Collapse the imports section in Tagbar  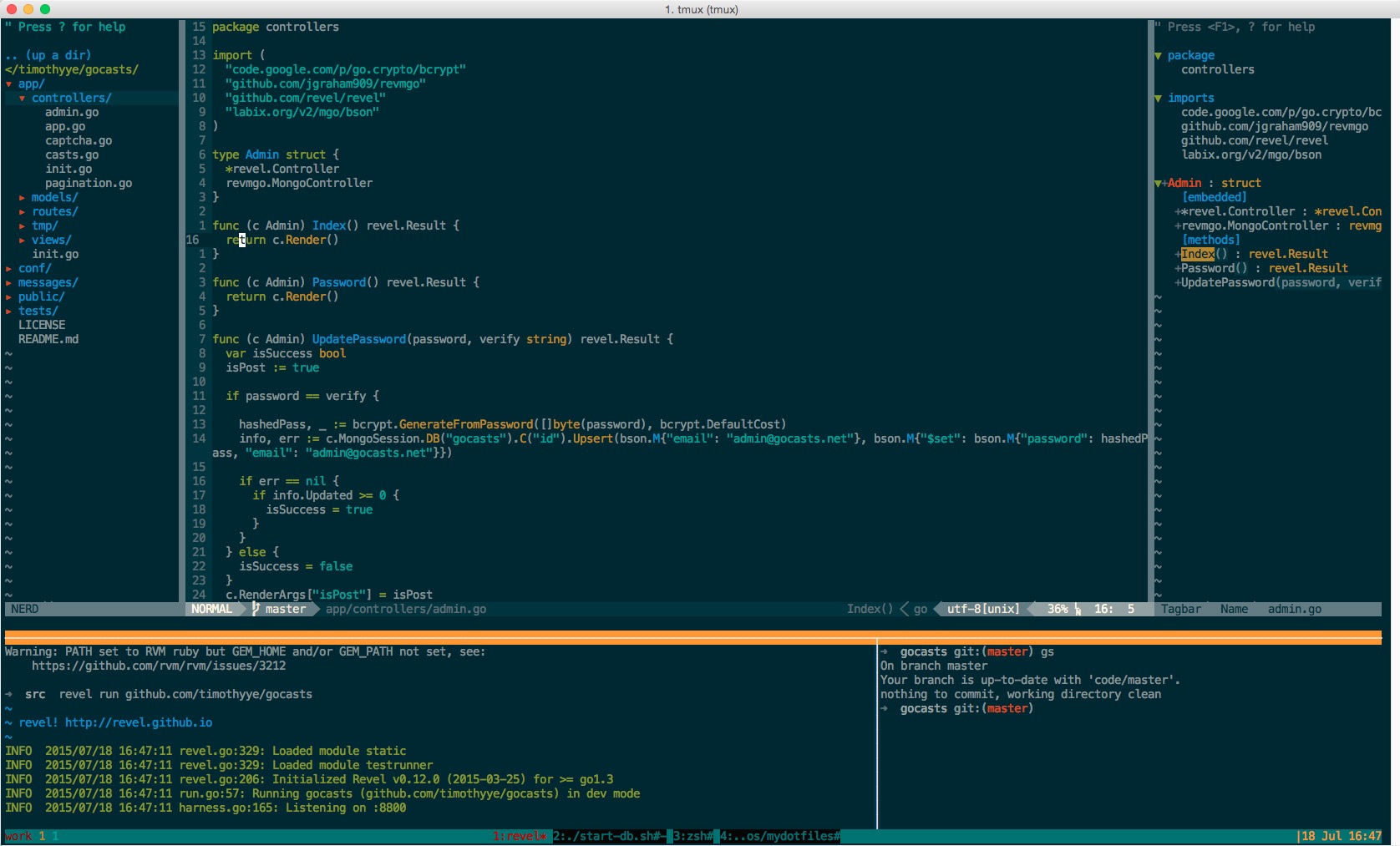point(1158,99)
